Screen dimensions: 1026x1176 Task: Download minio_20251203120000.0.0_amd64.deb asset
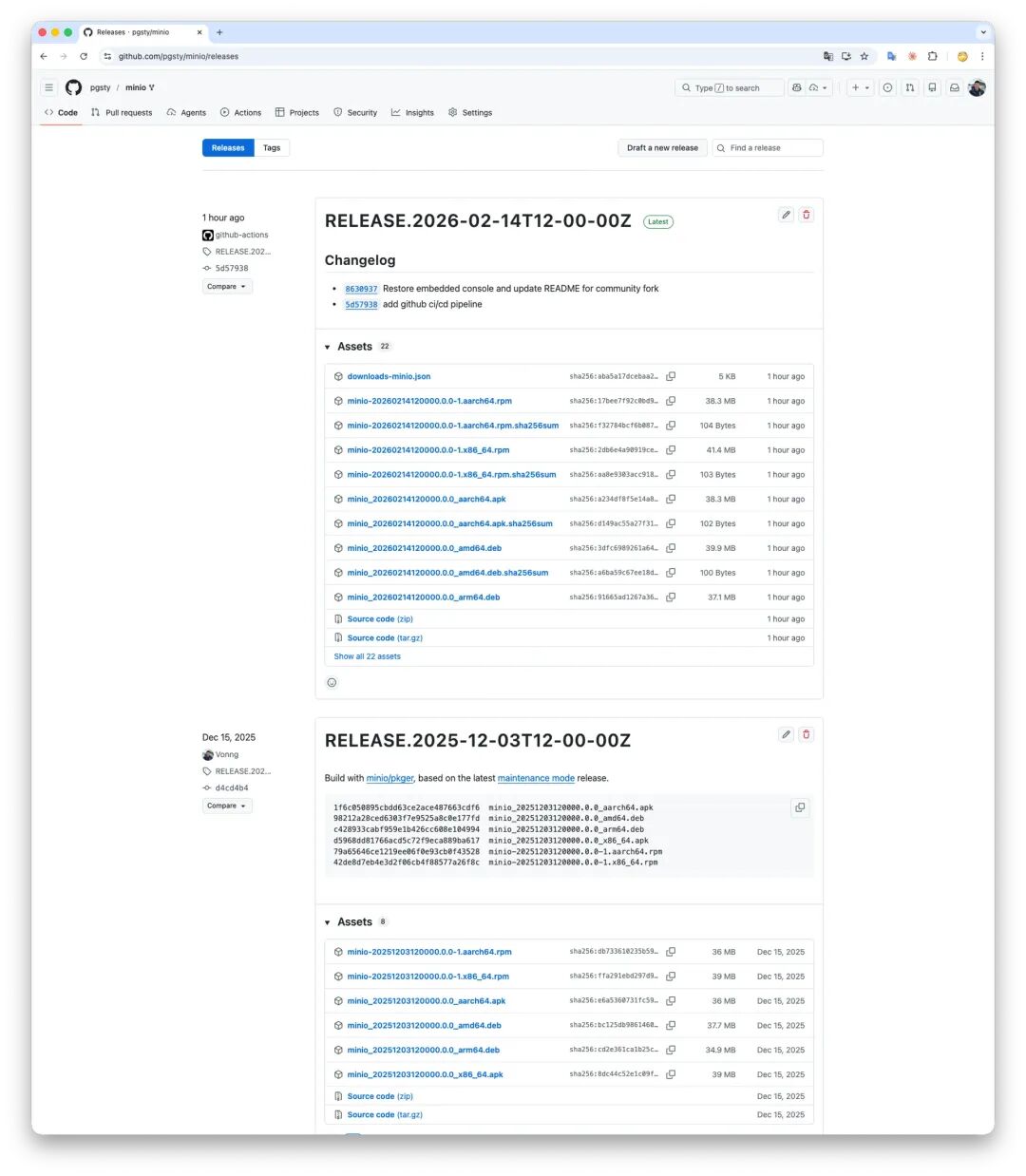(424, 1026)
